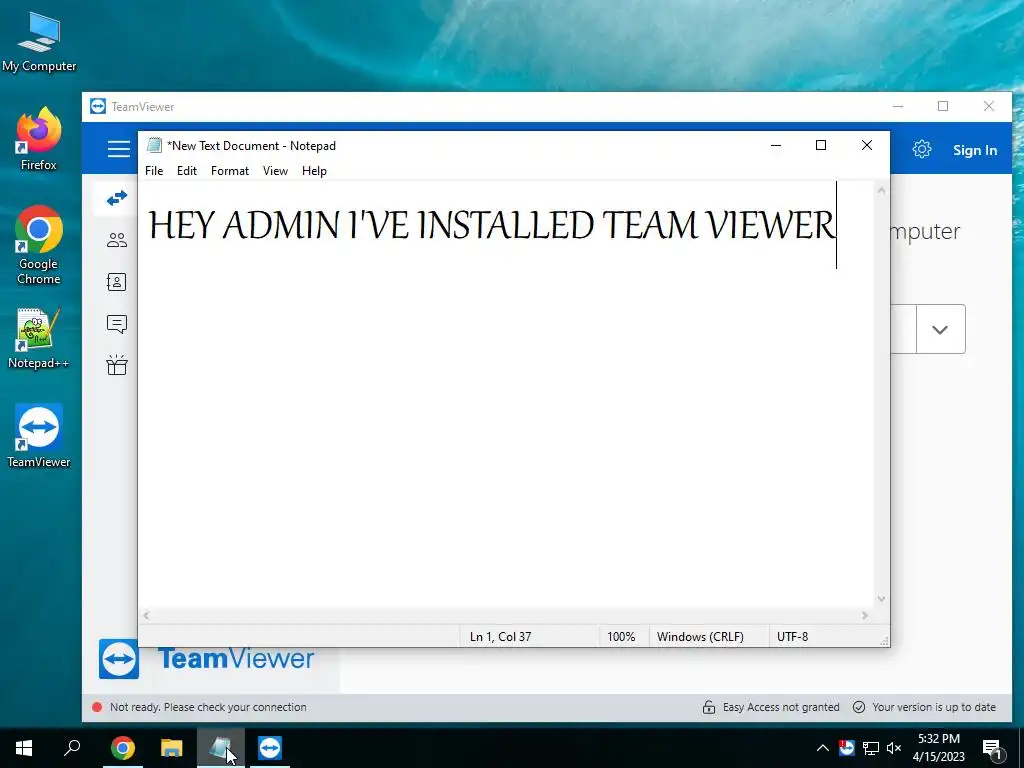Open TeamViewer hamburger menu
Screen dimensions: 1024x768
tap(119, 149)
